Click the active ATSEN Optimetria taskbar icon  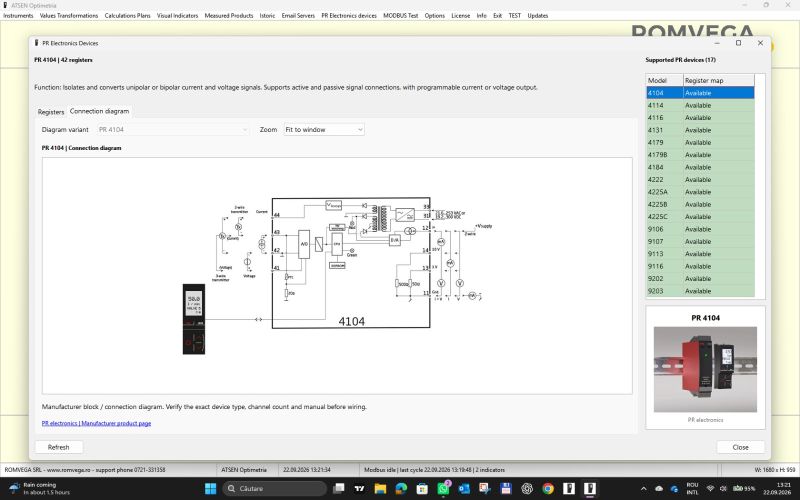pos(590,489)
